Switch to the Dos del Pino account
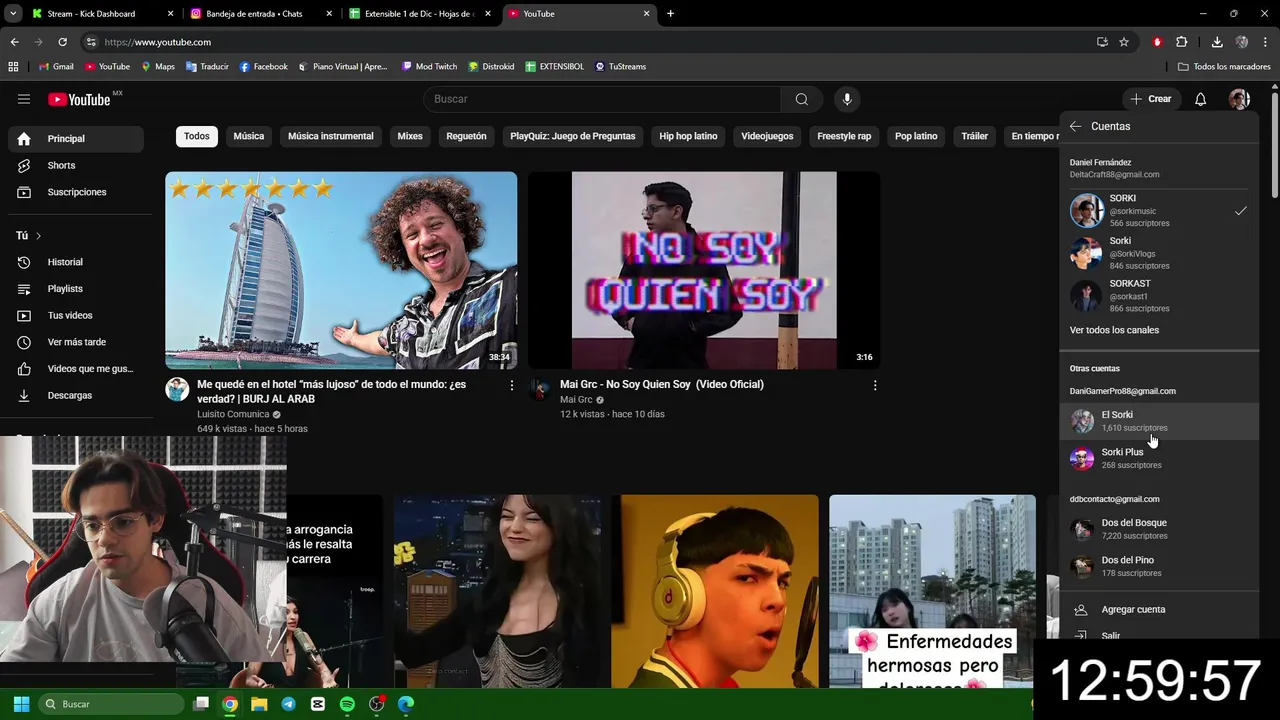1280x720 pixels. coord(1158,566)
